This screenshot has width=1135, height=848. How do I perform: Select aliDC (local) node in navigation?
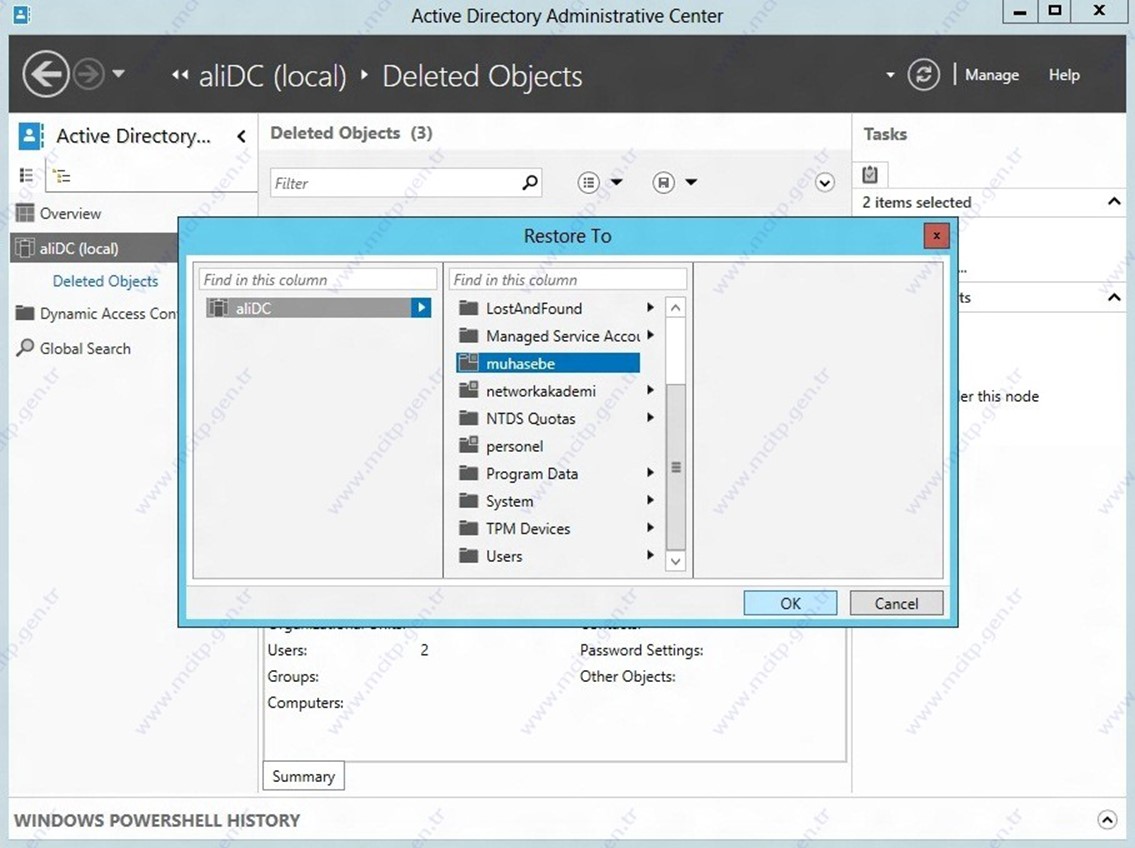94,248
